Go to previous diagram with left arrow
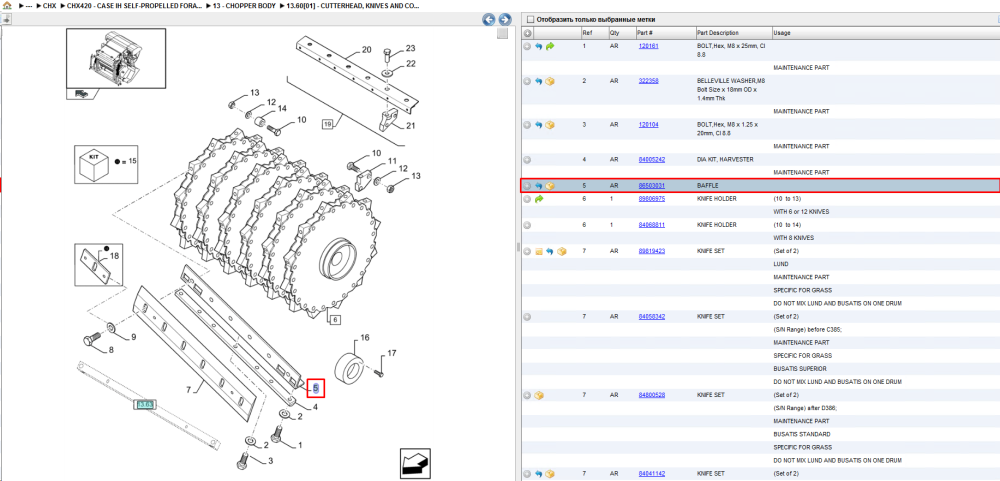Viewport: 1000px width, 481px height. (x=489, y=19)
